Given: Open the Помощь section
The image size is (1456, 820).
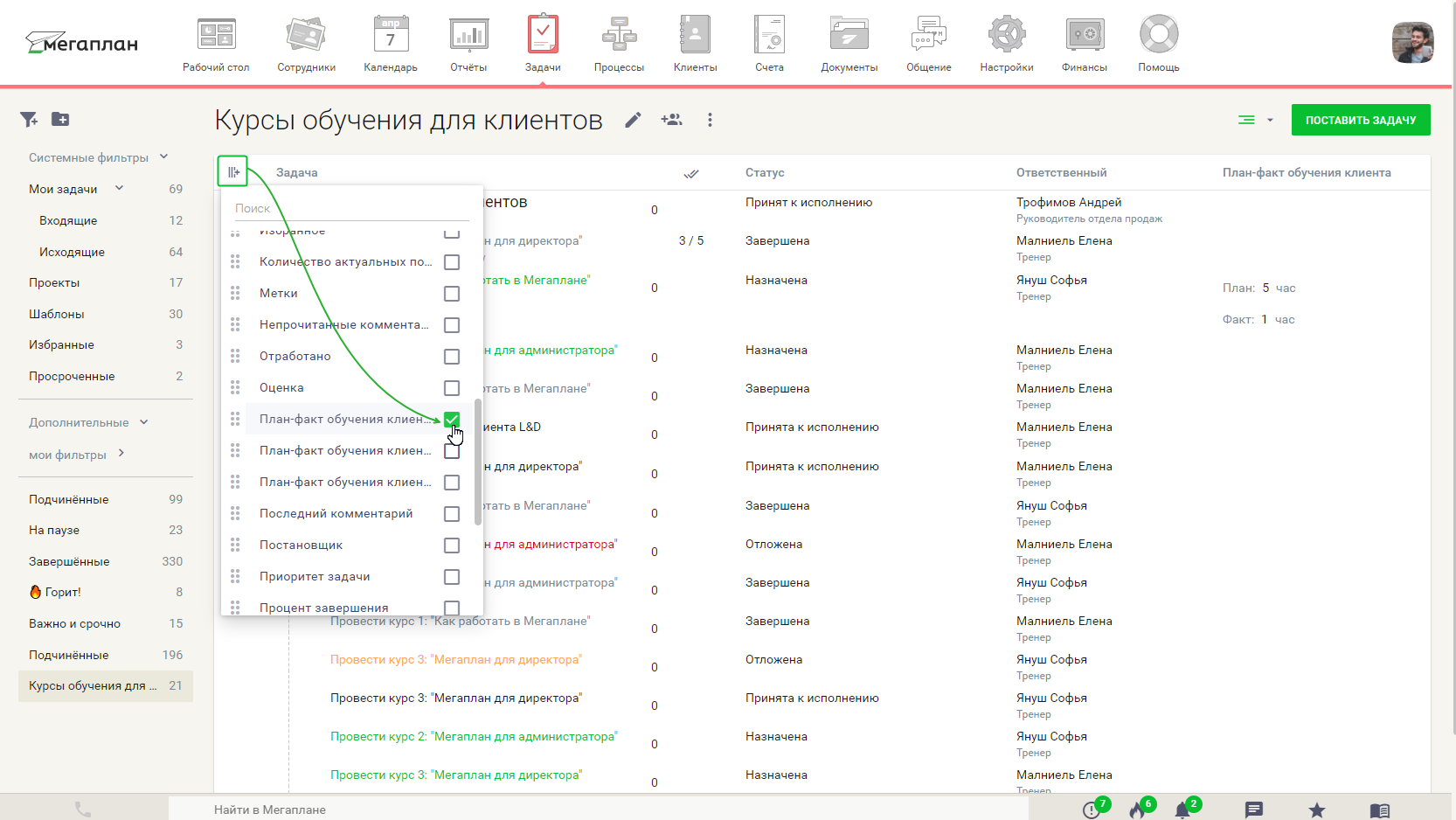Looking at the screenshot, I should 1159,44.
